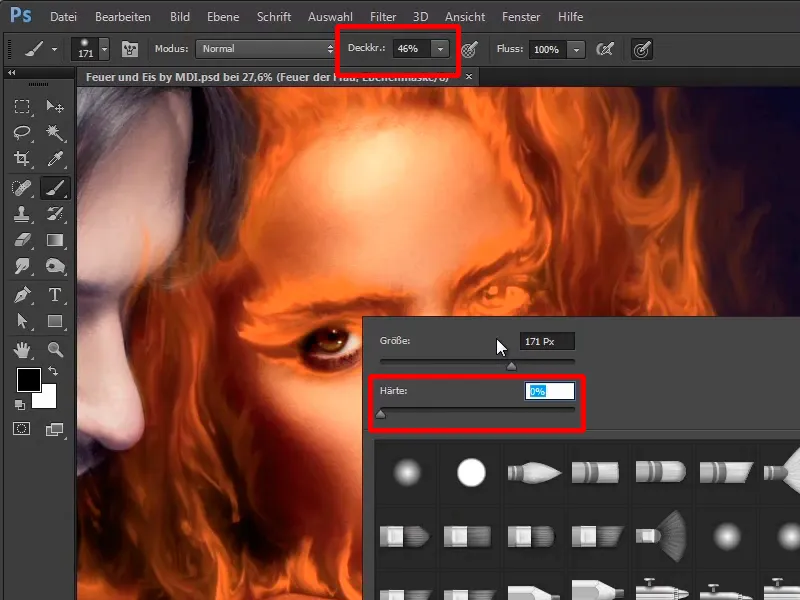Toggle the brush panel button
Viewport: 800px width, 600px height.
click(130, 49)
